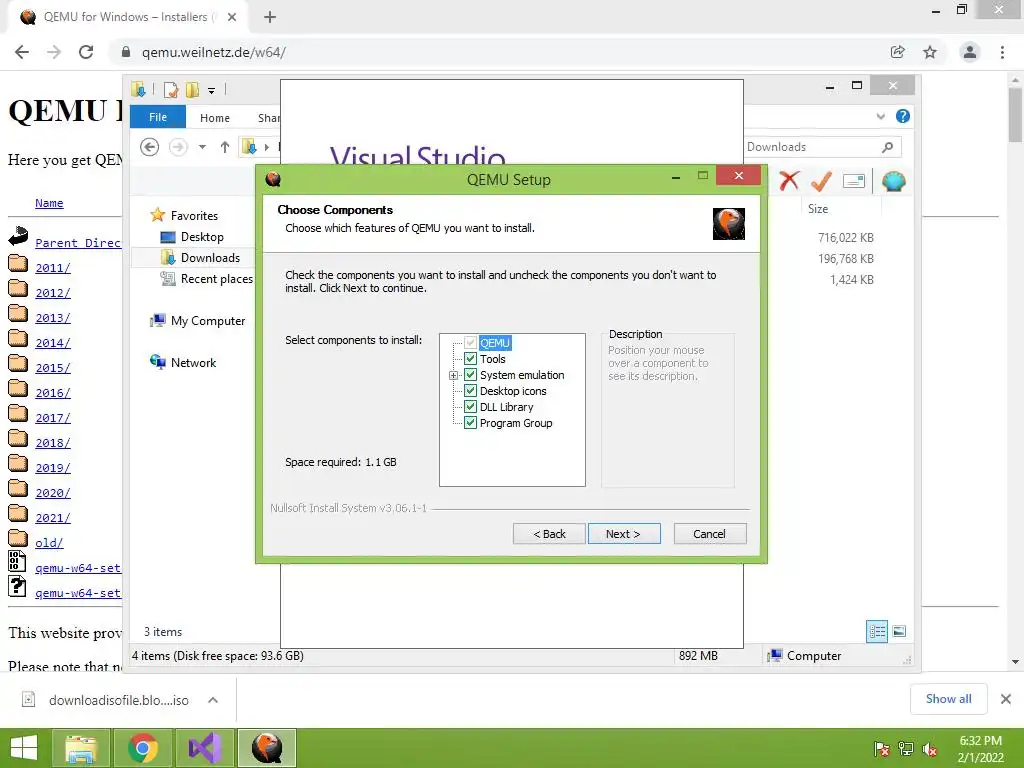The width and height of the screenshot is (1024, 768).
Task: Cancel the QEMU Setup installer
Action: [710, 534]
